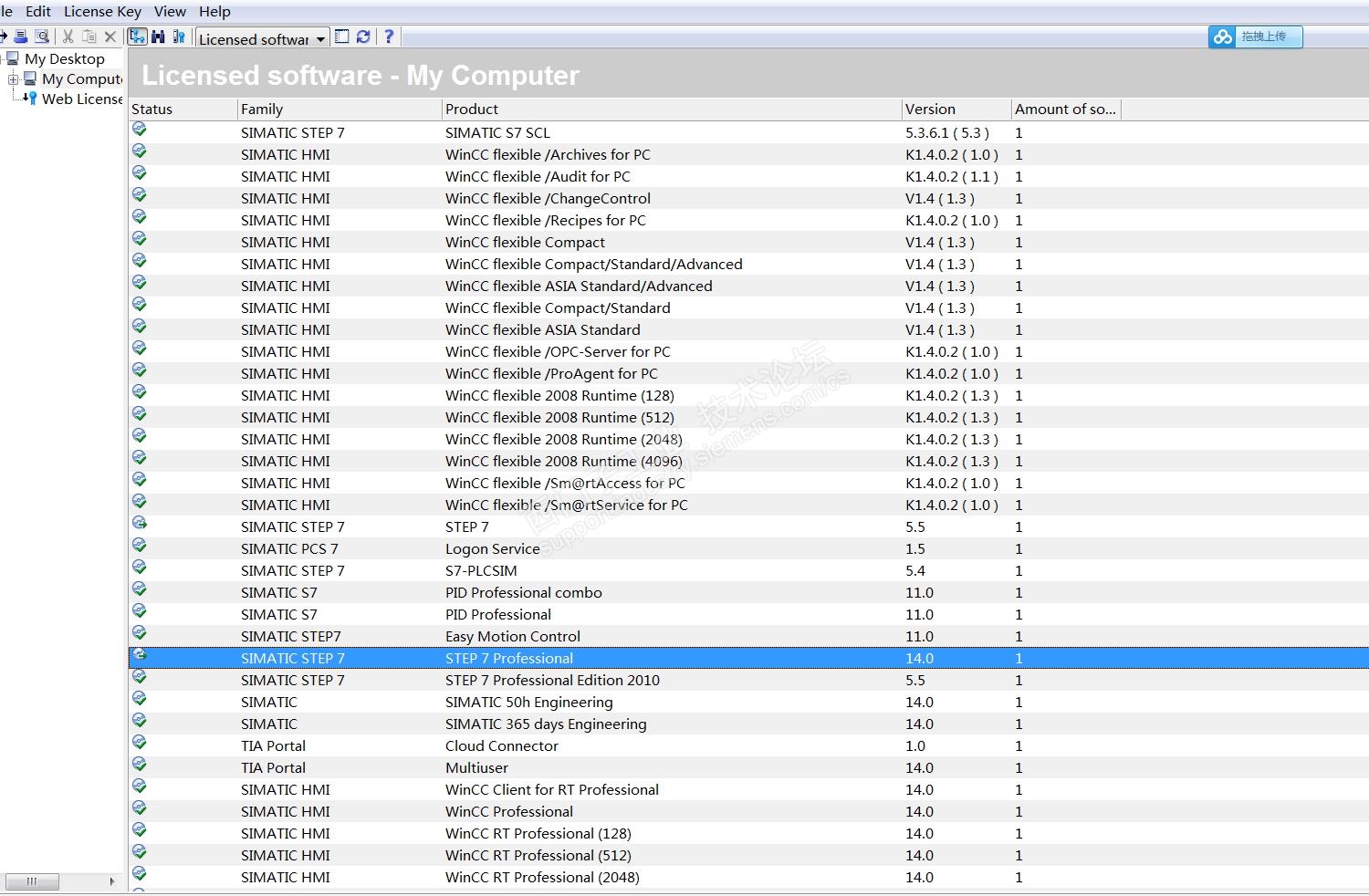
Task: Select My Desktop in the tree
Action: [x=64, y=58]
